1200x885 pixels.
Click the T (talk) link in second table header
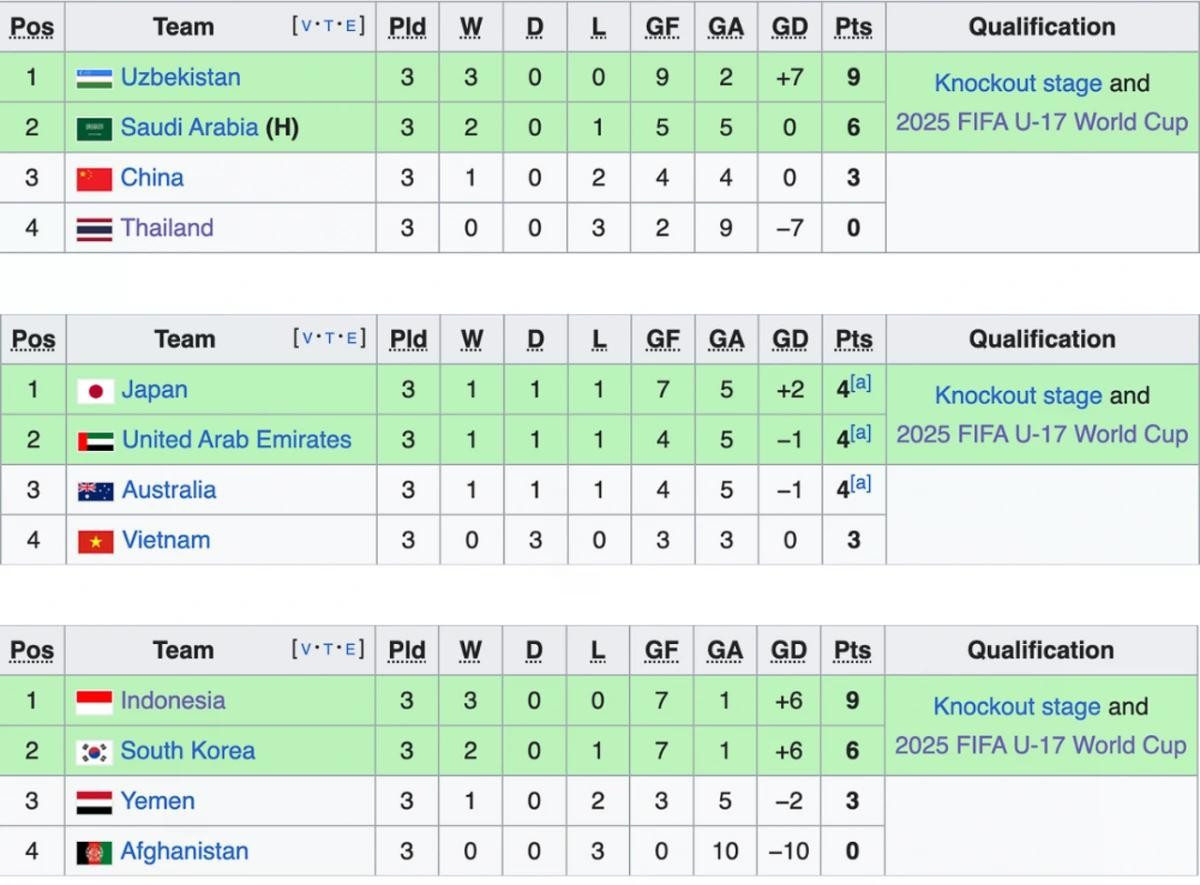tap(328, 338)
